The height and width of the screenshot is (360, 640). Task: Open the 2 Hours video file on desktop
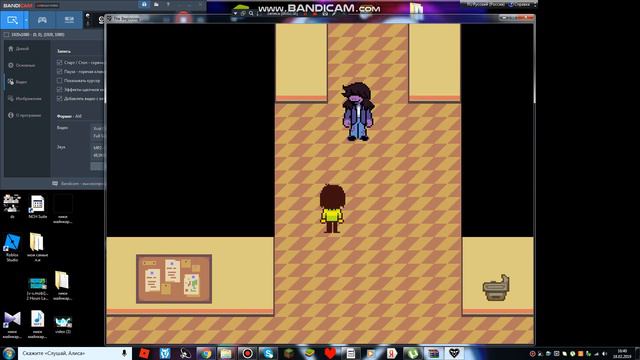38,288
